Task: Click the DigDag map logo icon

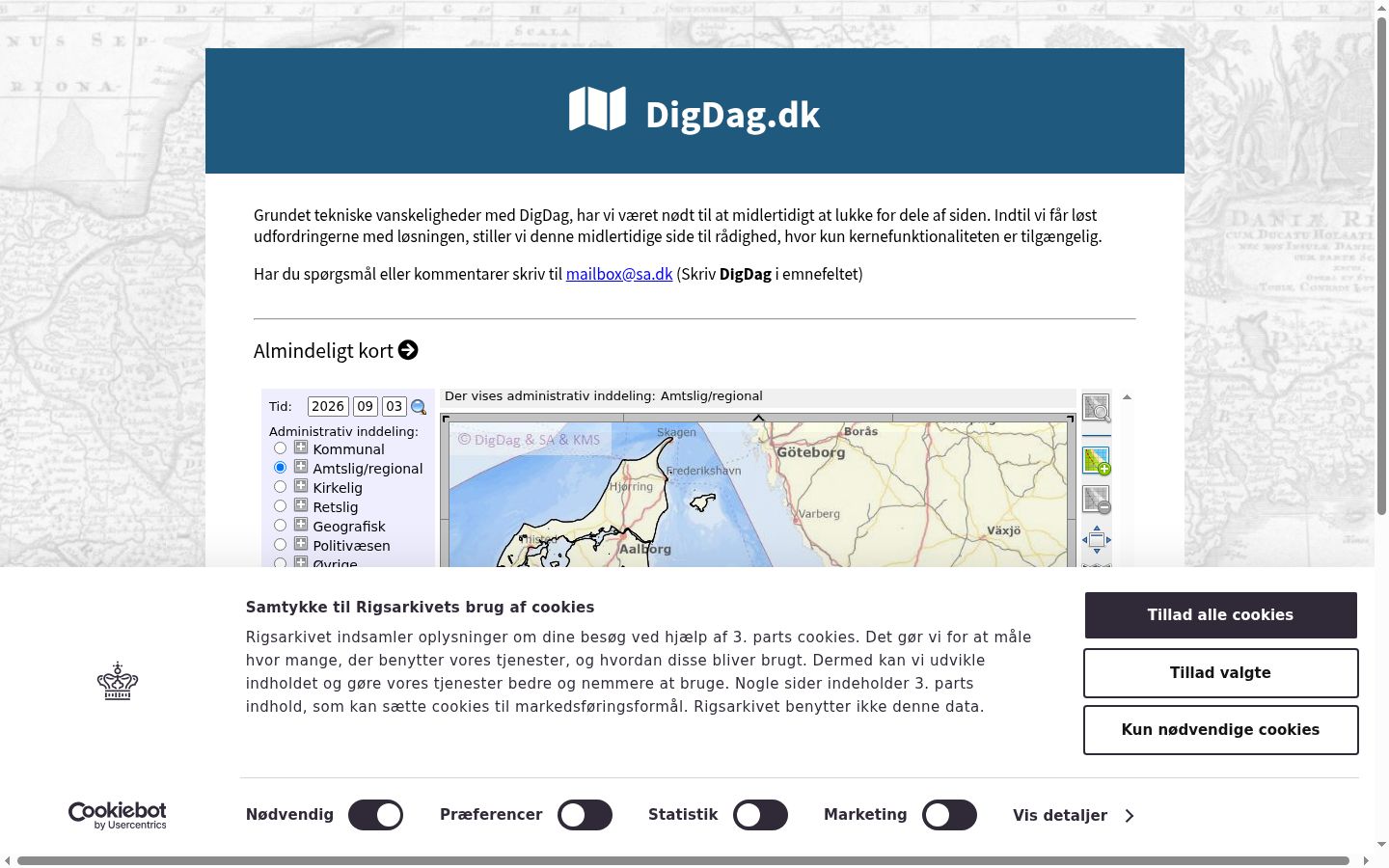Action: (x=597, y=109)
